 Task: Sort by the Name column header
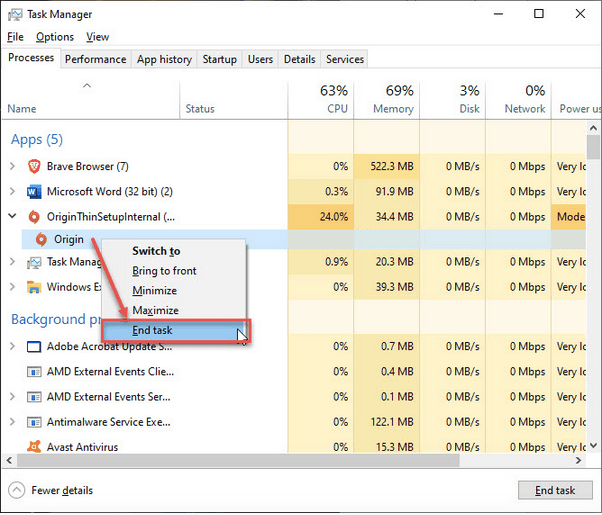coord(91,100)
